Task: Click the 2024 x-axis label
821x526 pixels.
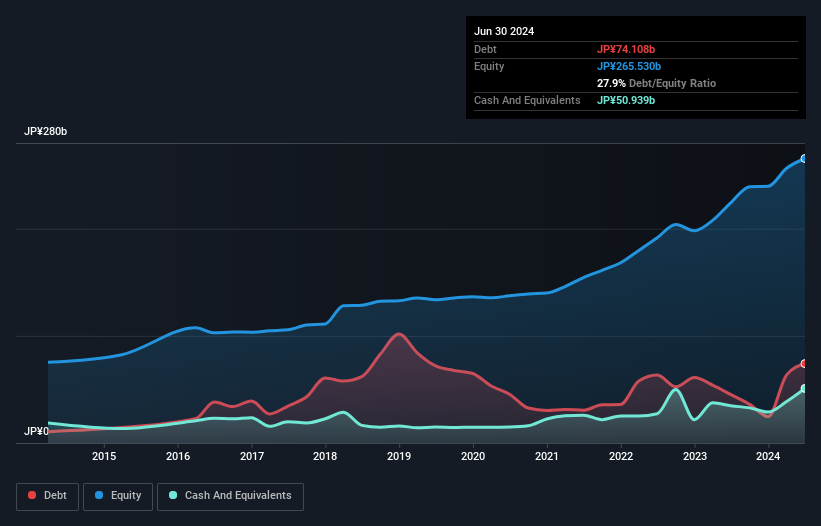Action: pos(768,456)
